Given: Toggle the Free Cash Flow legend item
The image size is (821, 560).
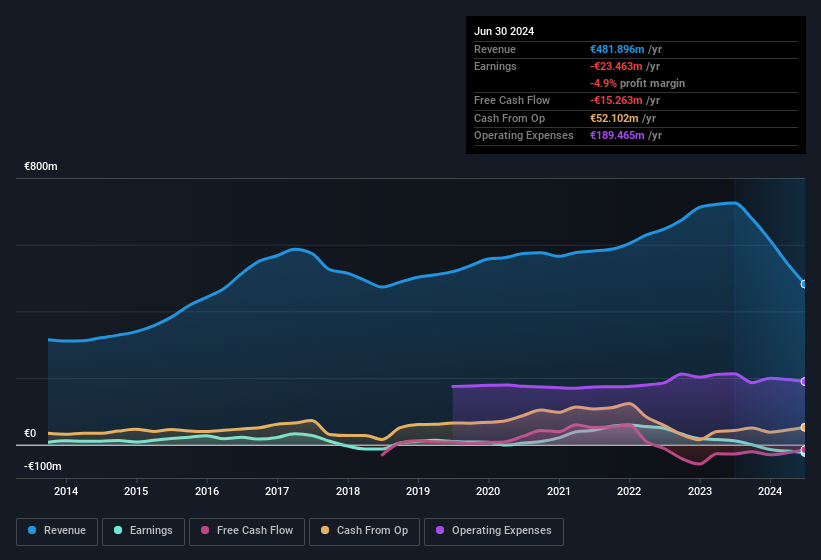Looking at the screenshot, I should click(x=247, y=531).
